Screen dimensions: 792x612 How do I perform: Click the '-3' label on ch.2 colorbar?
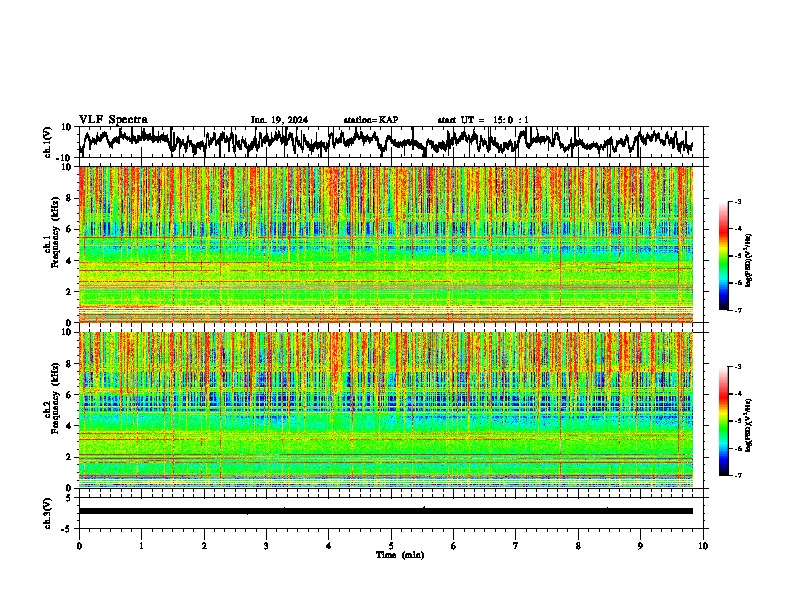tap(737, 367)
